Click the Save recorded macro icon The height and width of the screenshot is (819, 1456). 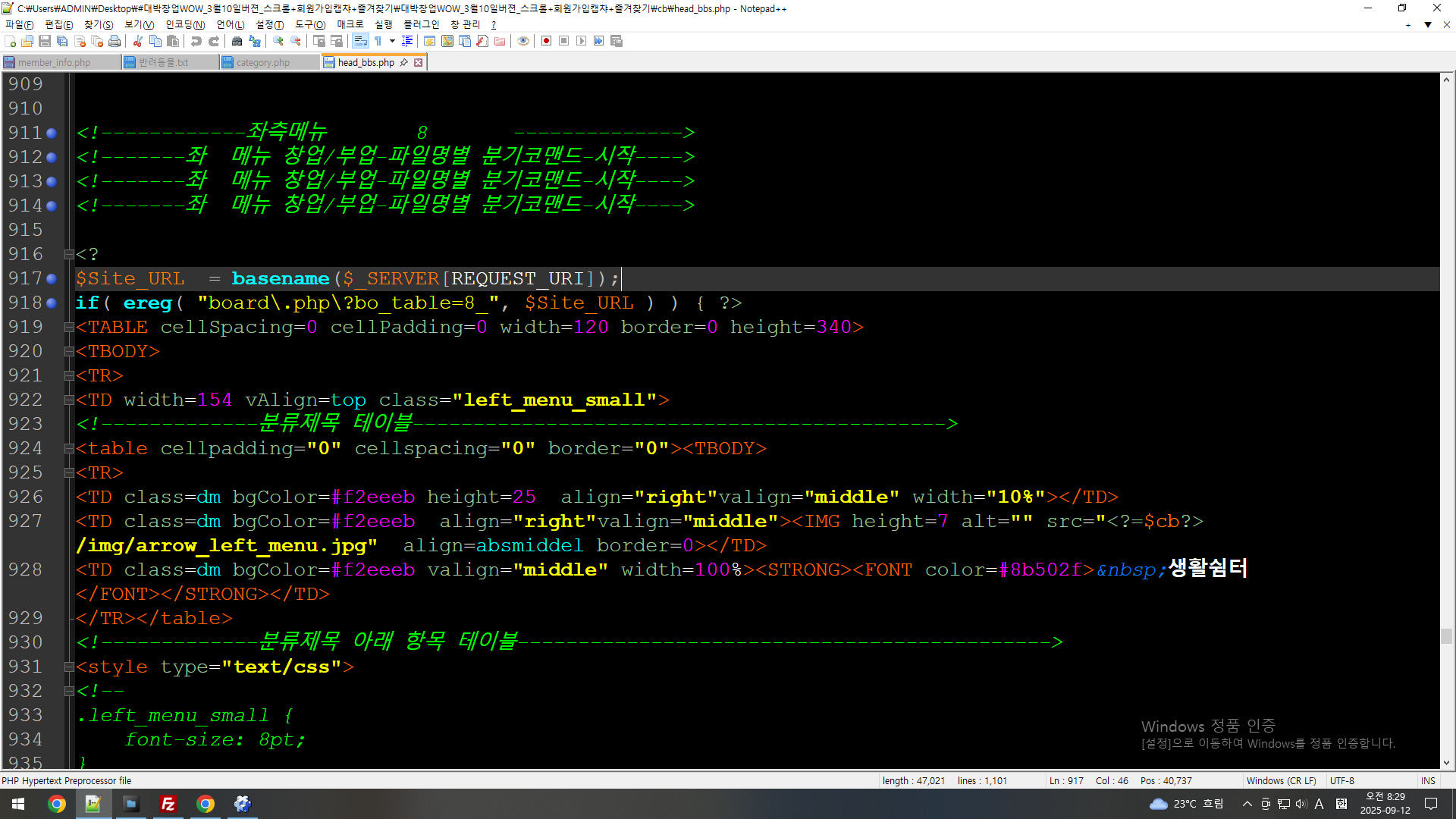click(617, 41)
